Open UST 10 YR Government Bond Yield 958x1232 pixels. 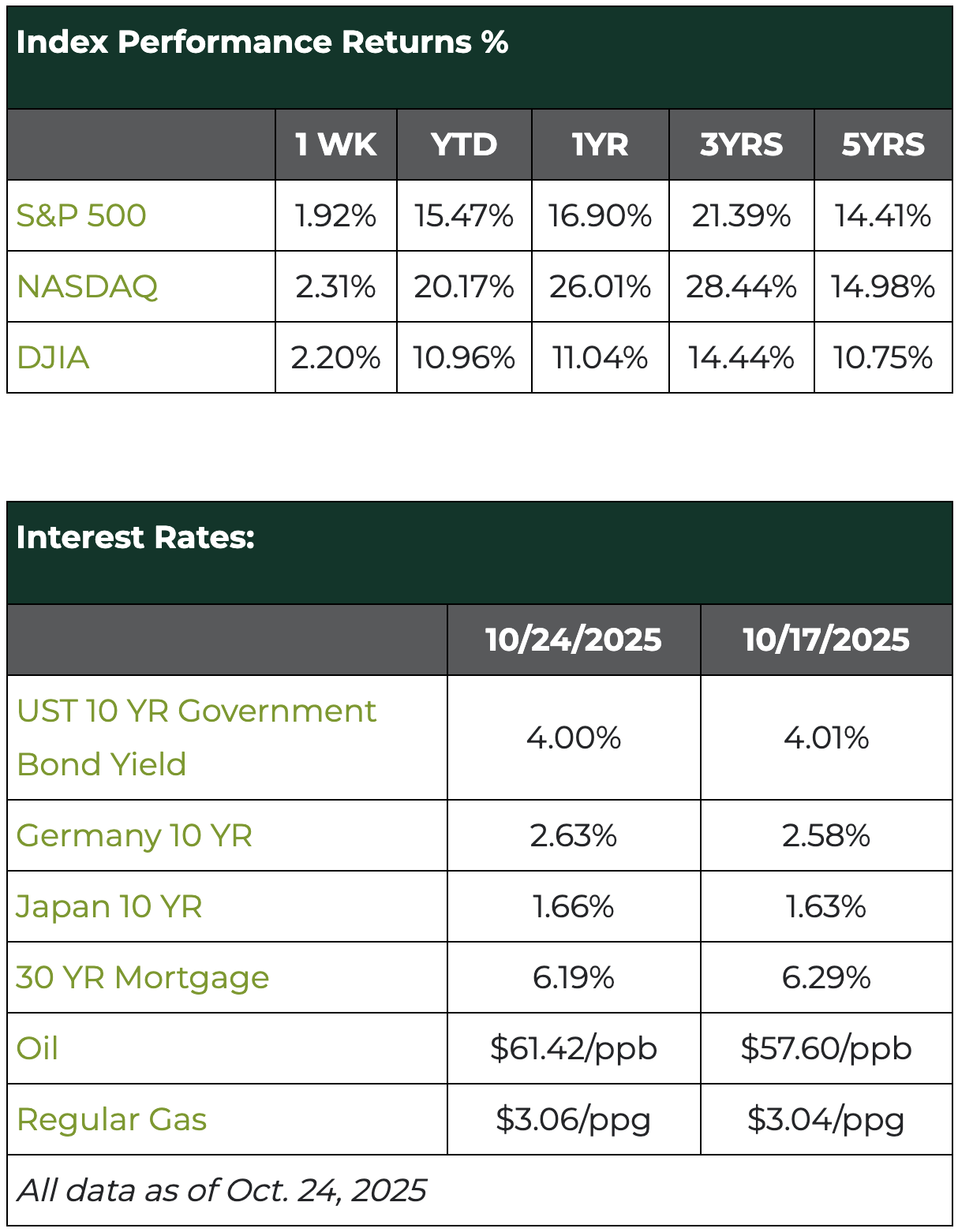tap(196, 737)
